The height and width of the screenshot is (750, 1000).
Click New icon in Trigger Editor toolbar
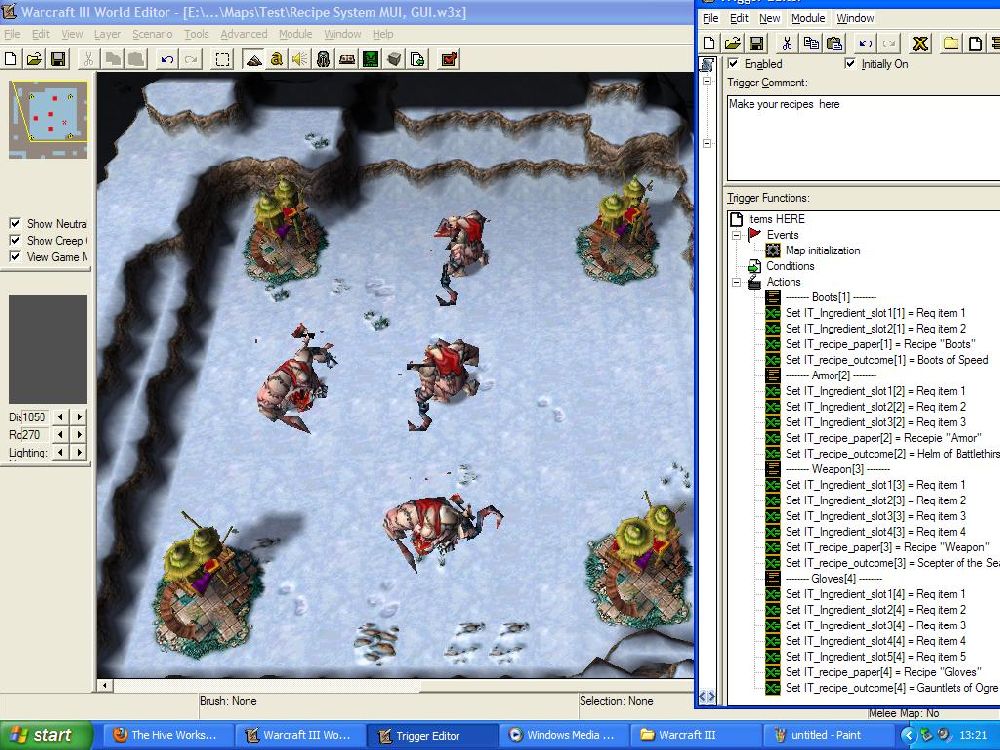709,43
